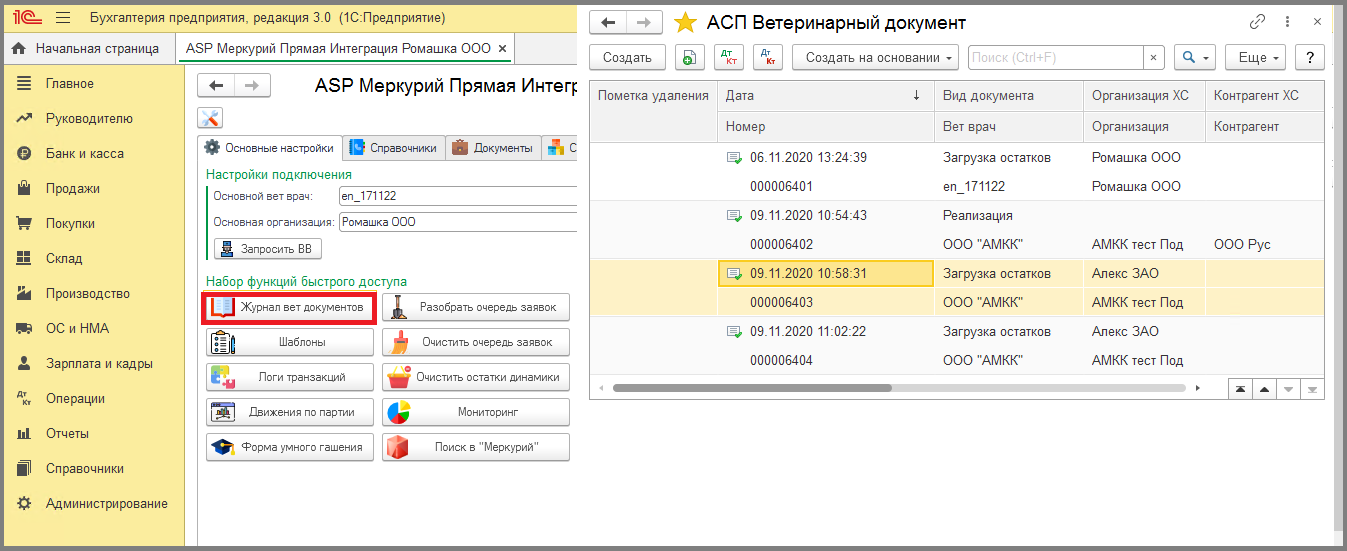This screenshot has height=551, width=1347.
Task: Open the Производство section
Action: (x=88, y=294)
